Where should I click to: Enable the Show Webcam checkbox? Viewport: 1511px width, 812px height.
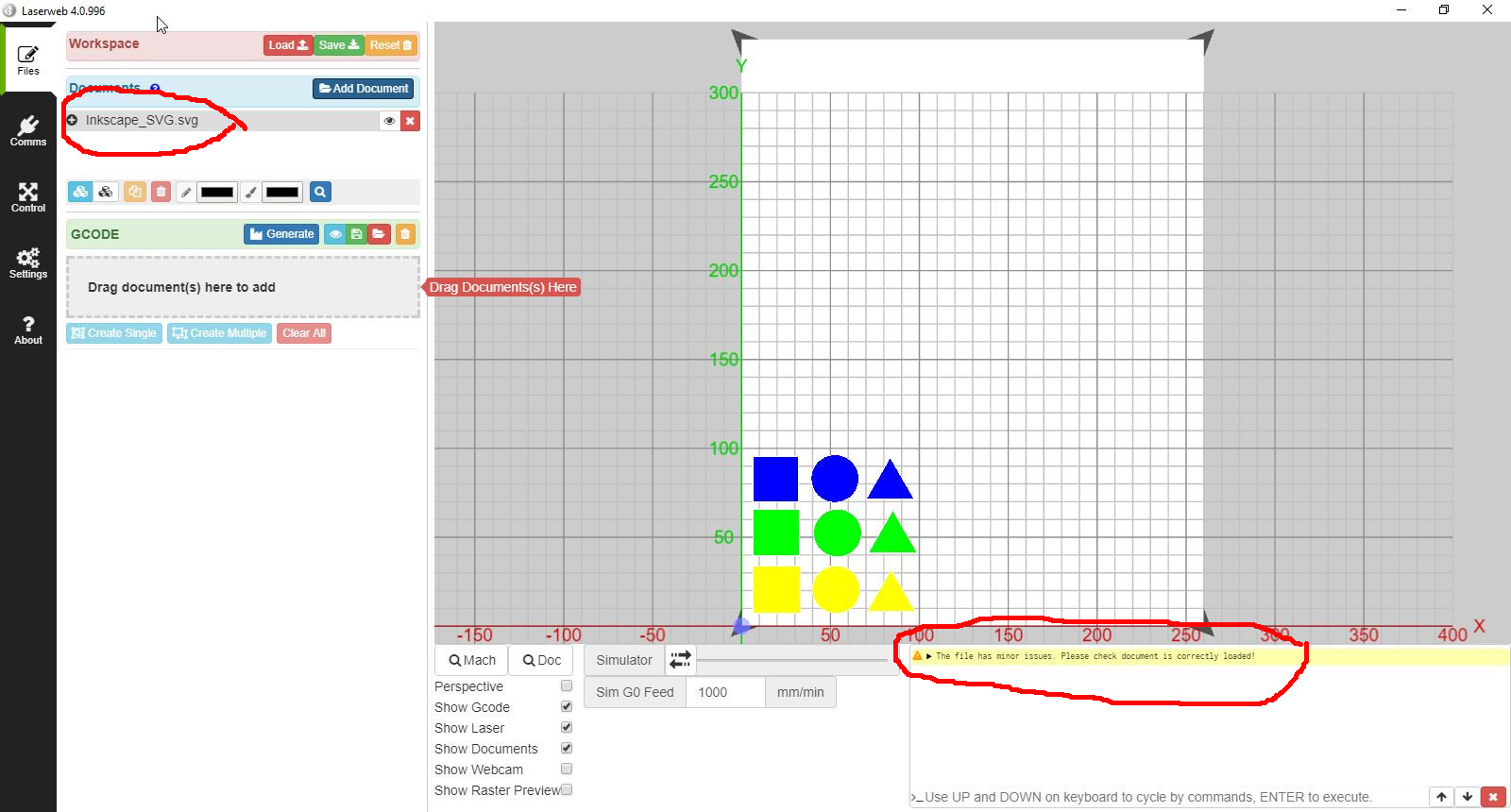click(x=567, y=770)
